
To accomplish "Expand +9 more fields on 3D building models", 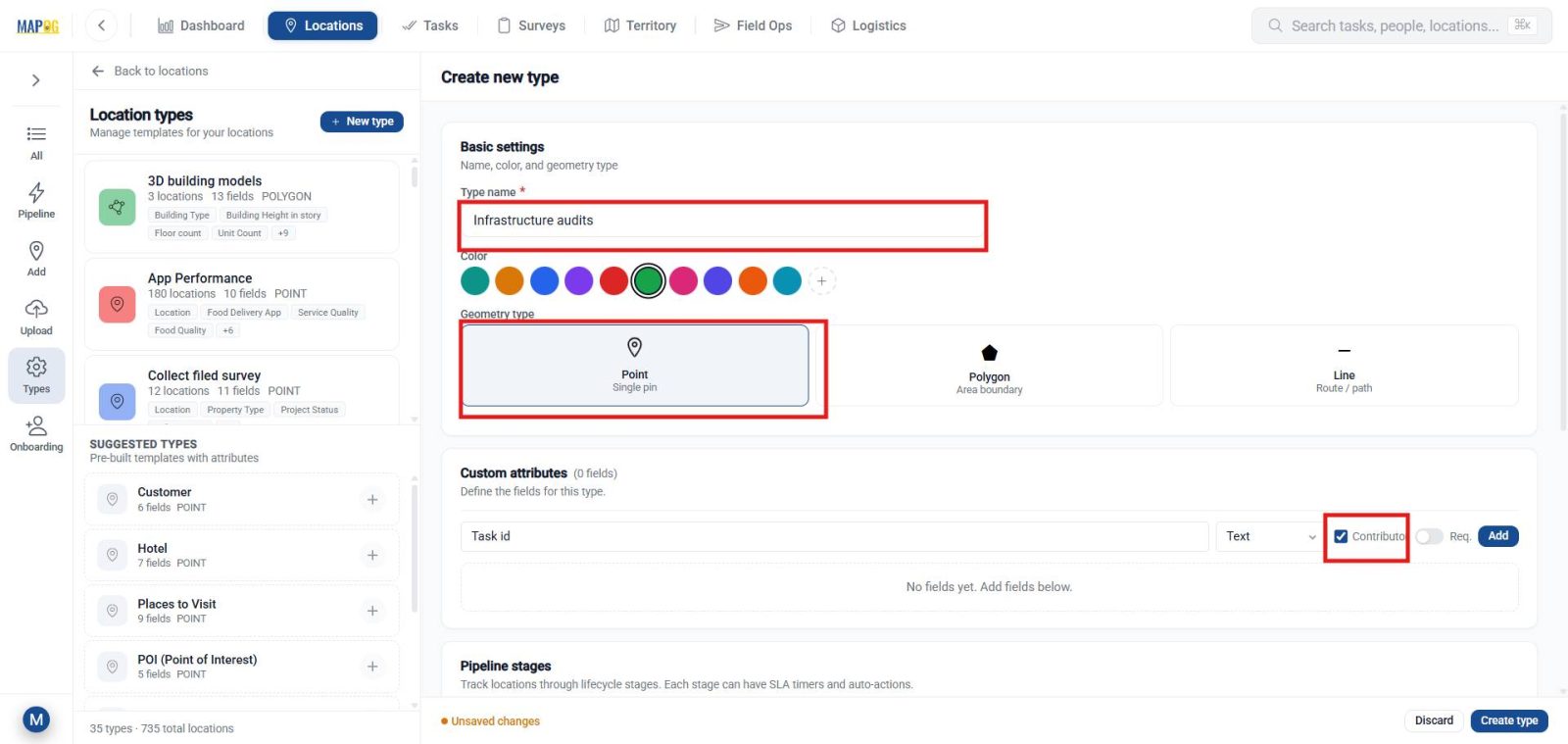I will (283, 233).
